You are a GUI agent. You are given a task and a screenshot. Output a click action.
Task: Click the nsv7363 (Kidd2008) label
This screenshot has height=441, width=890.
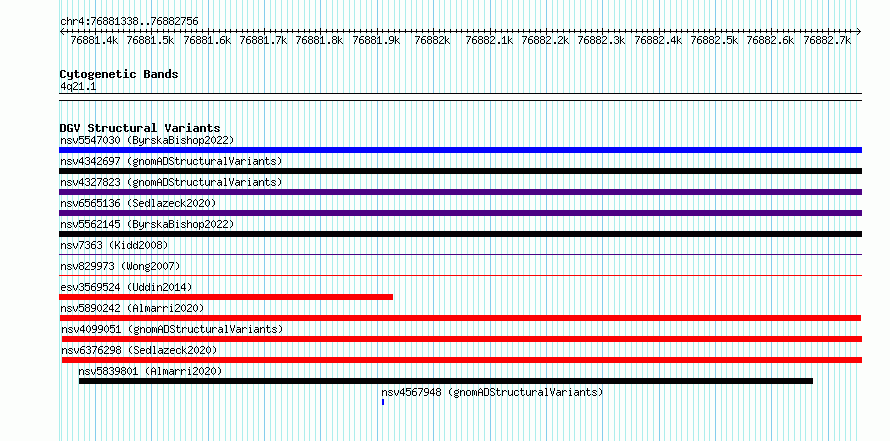[114, 245]
